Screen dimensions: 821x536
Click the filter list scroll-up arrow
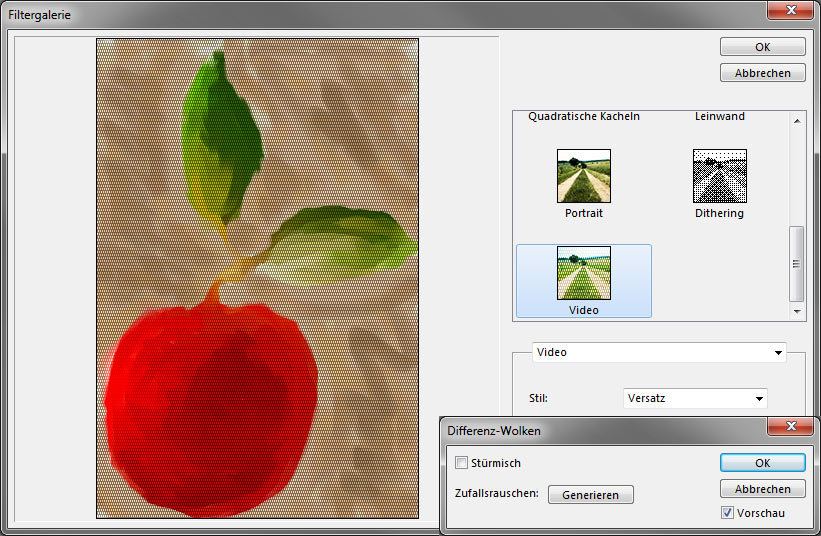(x=797, y=120)
